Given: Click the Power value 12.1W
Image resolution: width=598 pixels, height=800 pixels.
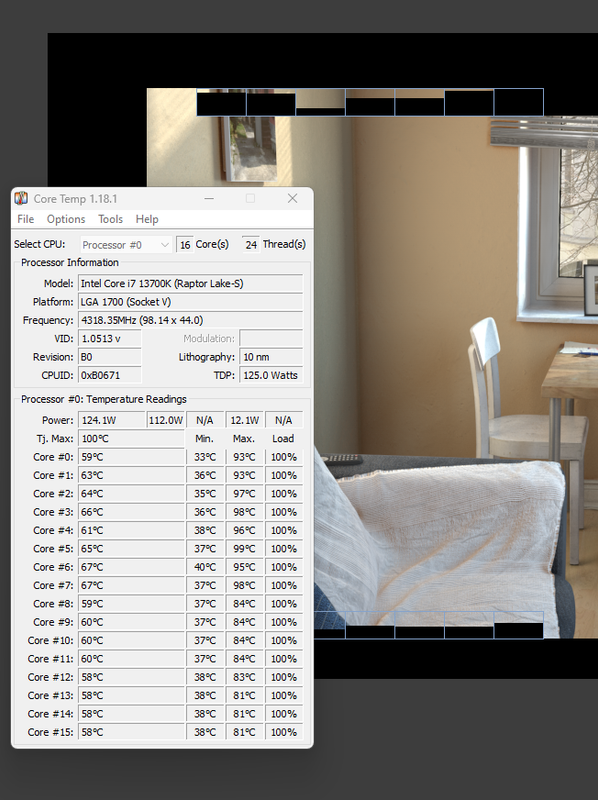Looking at the screenshot, I should click(245, 420).
